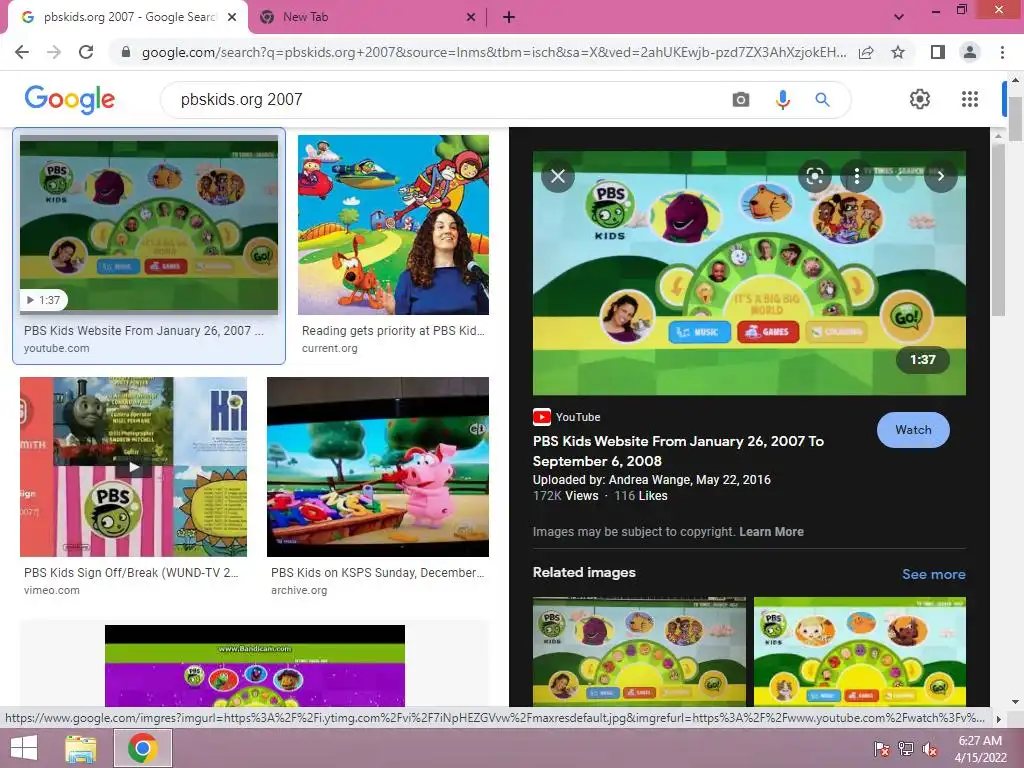Click the lock icon in the address bar
Viewport: 1024px width, 768px height.
[x=126, y=52]
